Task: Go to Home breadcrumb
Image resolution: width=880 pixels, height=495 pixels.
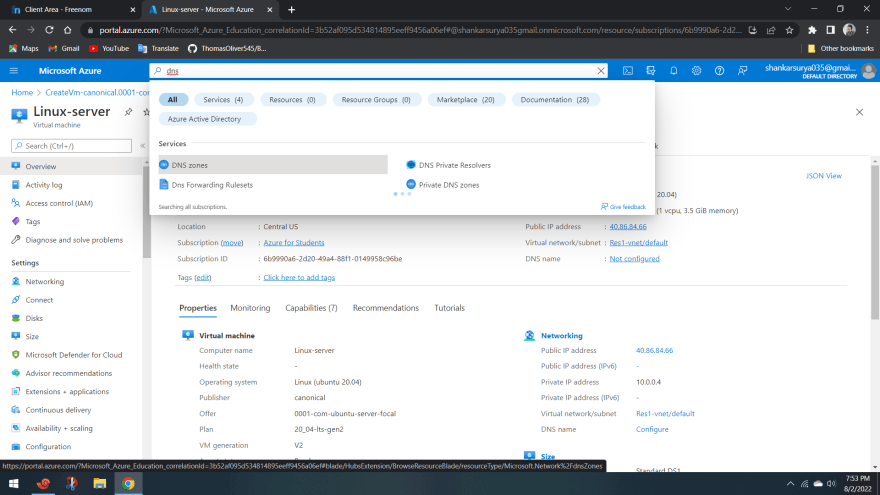Action: click(x=22, y=93)
